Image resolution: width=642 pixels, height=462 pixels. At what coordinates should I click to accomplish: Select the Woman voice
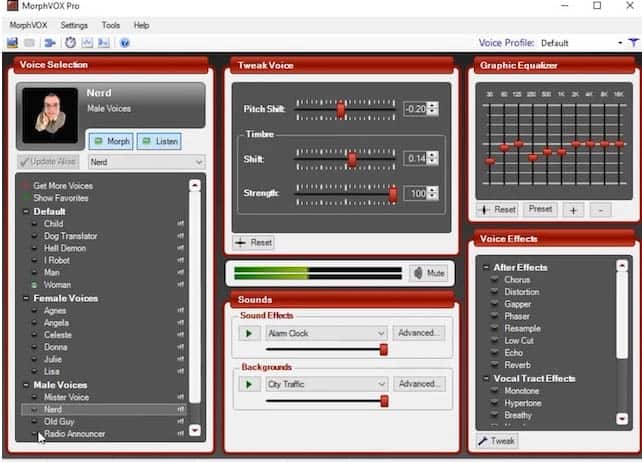point(57,285)
